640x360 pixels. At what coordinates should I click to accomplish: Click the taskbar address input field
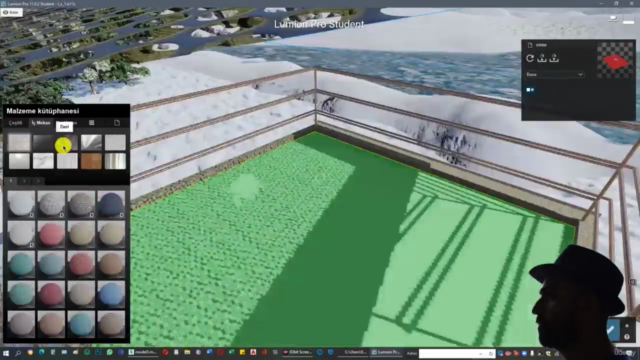coord(456,353)
